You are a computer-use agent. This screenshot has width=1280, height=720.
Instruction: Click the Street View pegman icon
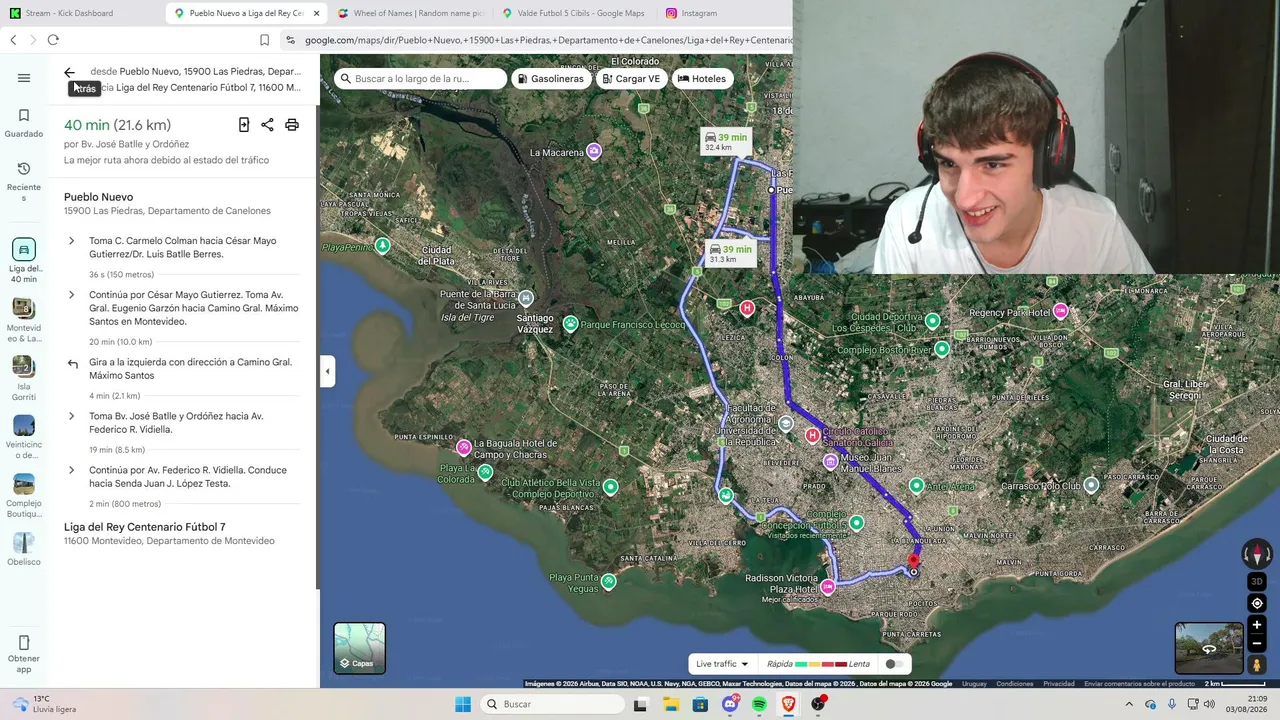coord(1257,666)
